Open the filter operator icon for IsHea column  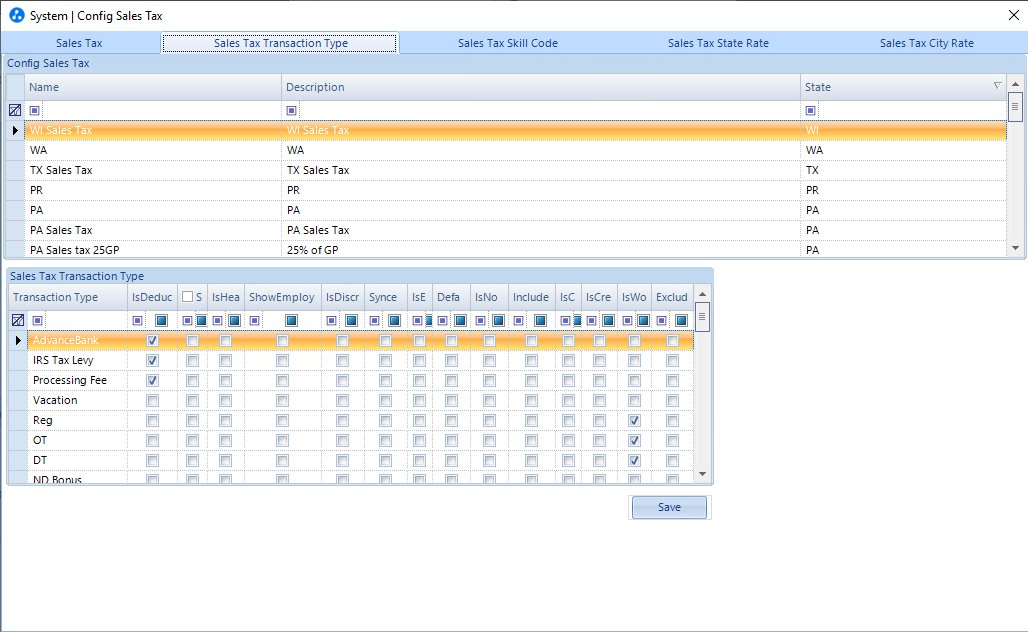pyautogui.click(x=217, y=320)
